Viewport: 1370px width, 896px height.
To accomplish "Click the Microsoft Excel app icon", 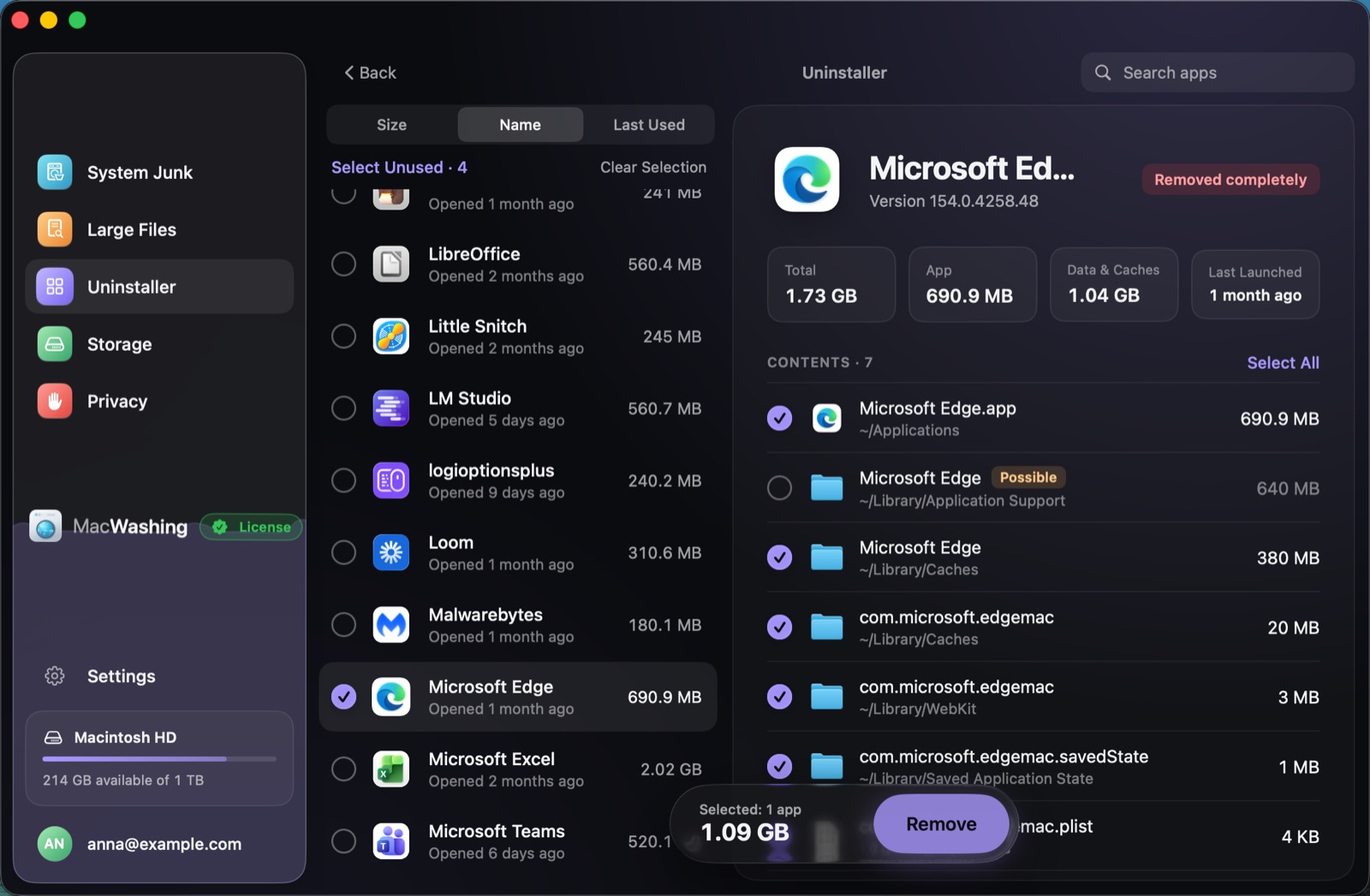I will pyautogui.click(x=391, y=769).
